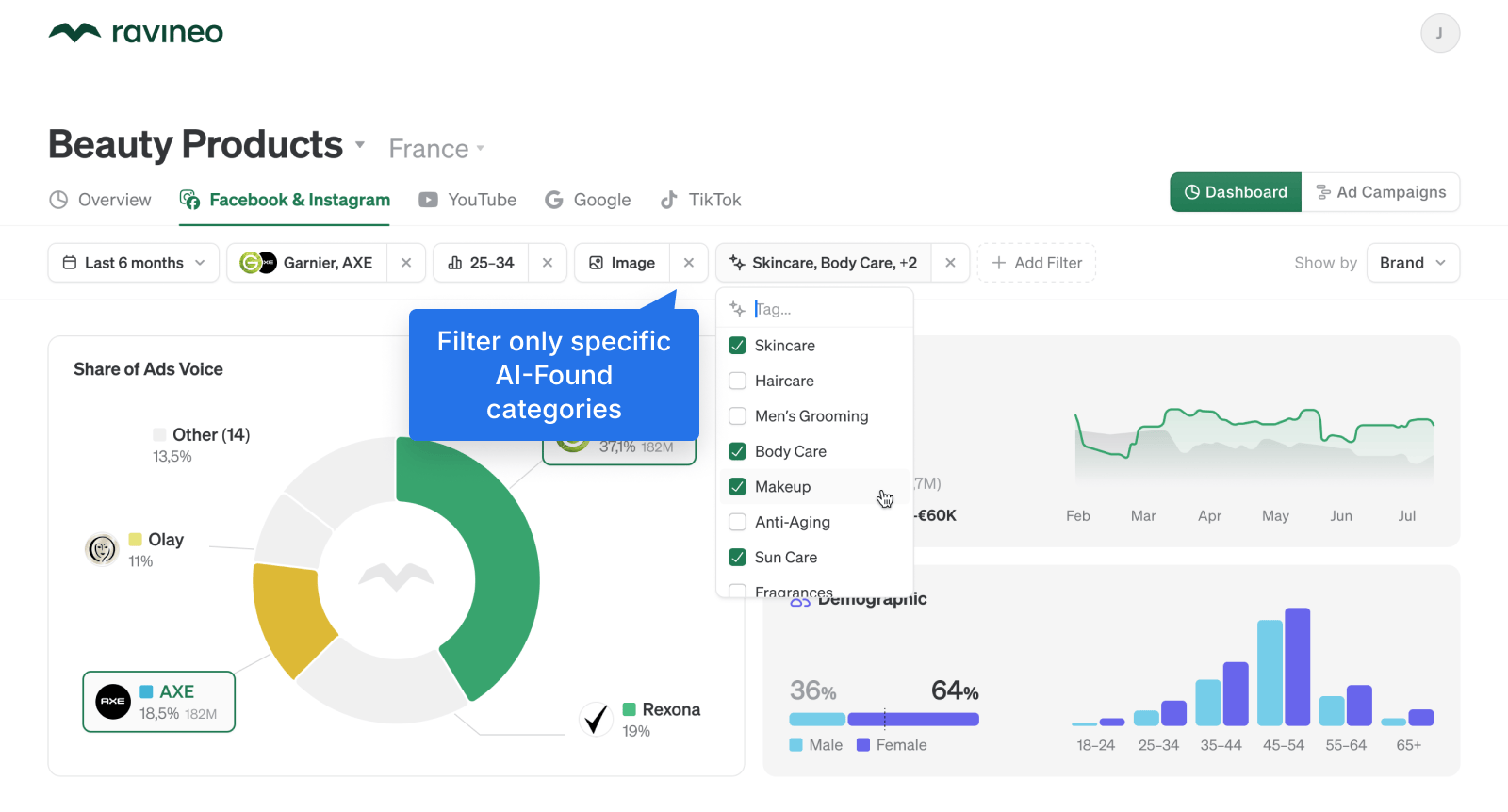Click the ravineo logo
The height and width of the screenshot is (812, 1508).
[x=136, y=33]
